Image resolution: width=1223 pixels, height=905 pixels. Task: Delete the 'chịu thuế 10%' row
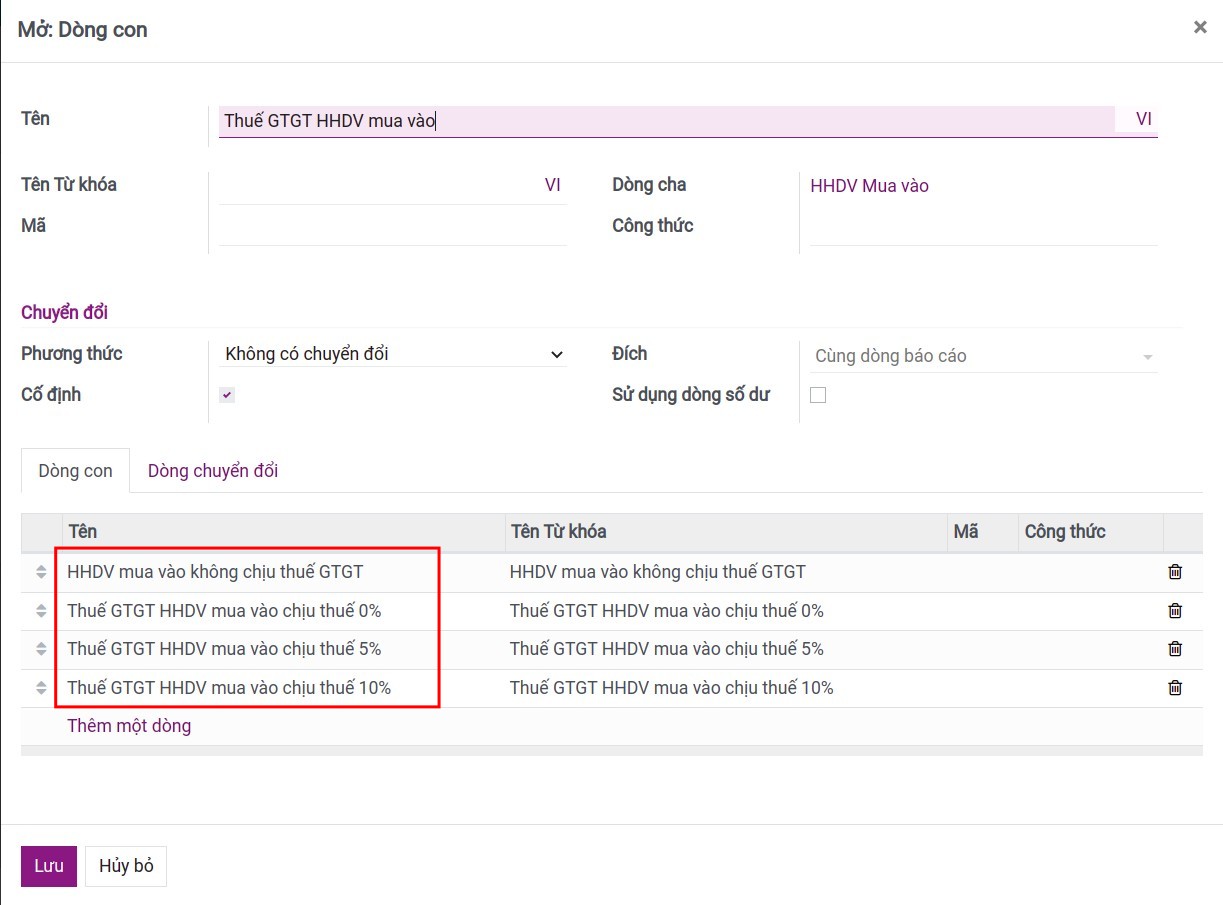pyautogui.click(x=1175, y=688)
